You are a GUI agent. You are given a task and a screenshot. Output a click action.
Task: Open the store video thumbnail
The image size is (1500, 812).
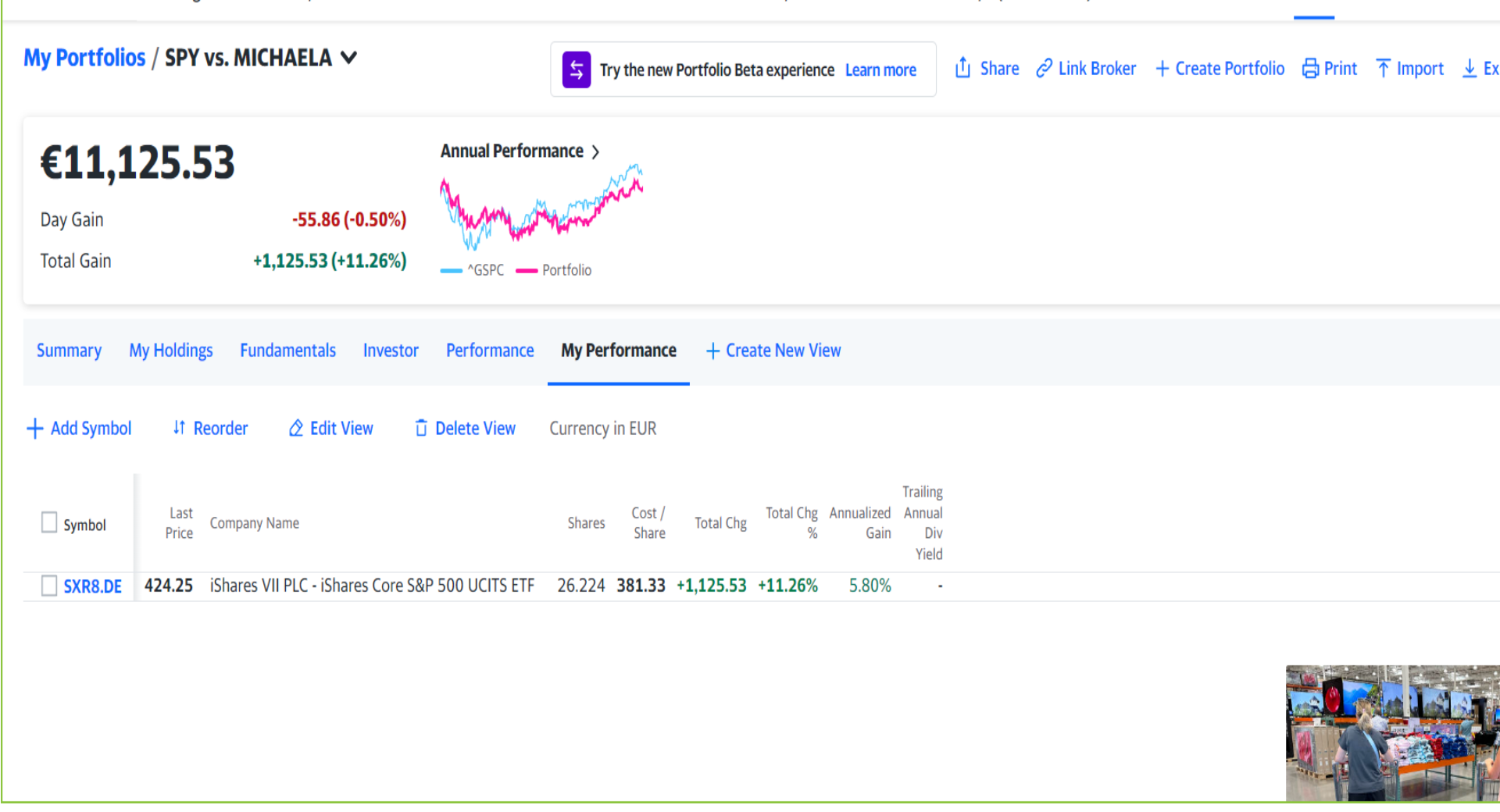[x=1393, y=733]
